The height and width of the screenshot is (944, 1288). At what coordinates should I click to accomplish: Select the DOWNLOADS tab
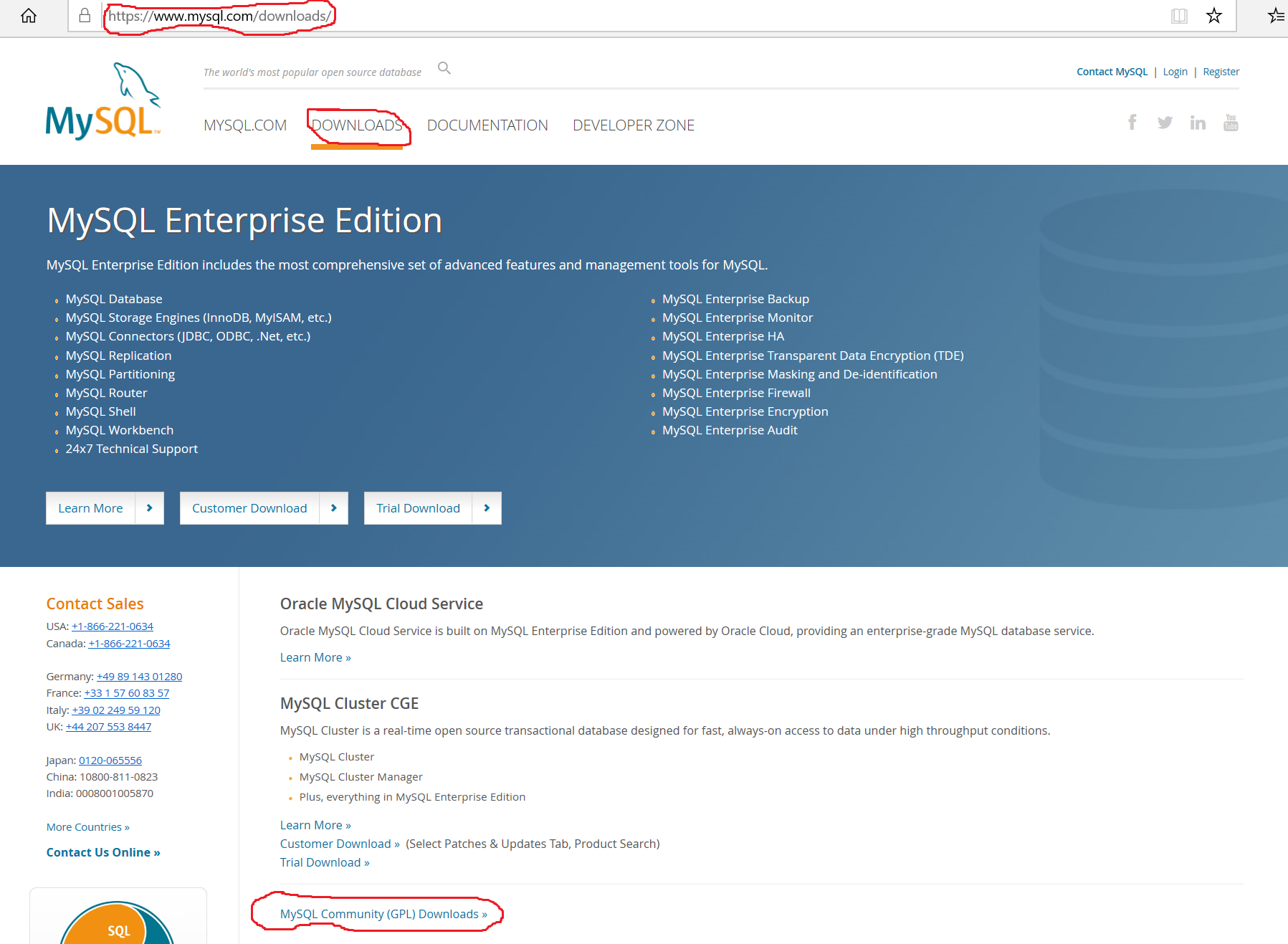coord(357,125)
